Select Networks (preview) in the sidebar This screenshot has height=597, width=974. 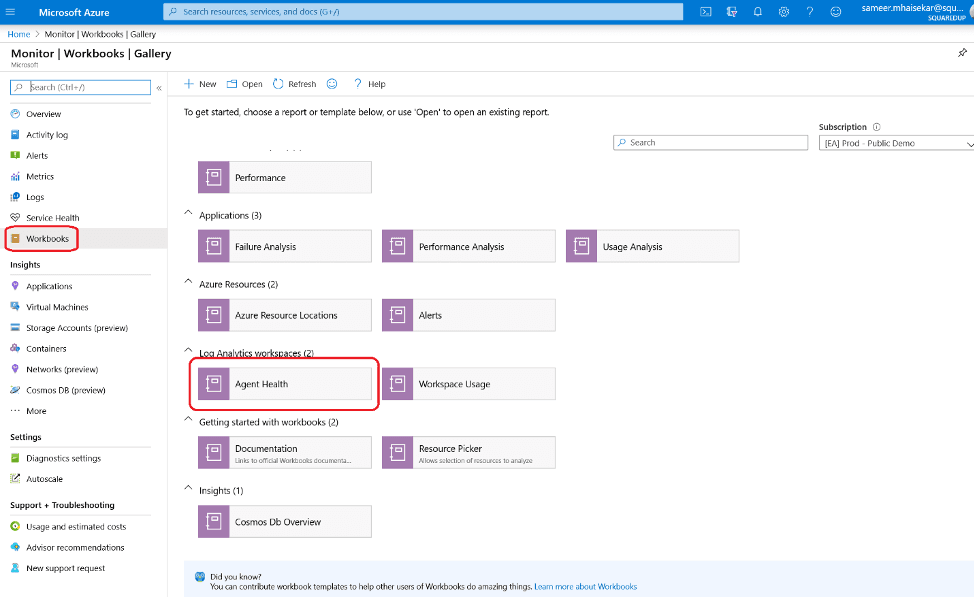click(x=62, y=369)
